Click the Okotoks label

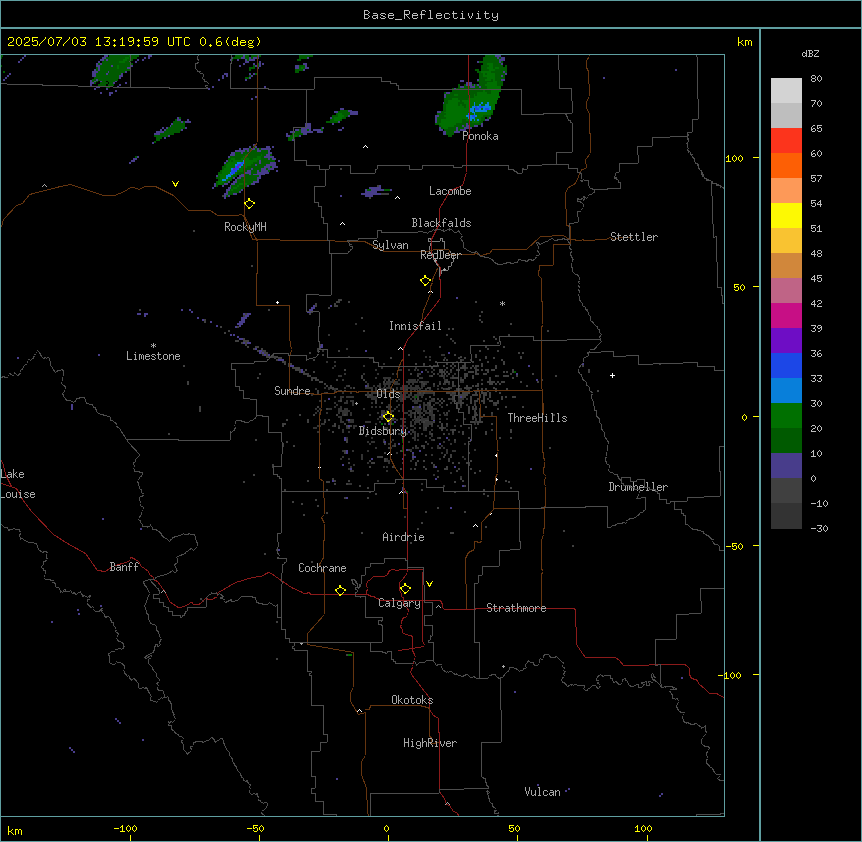[412, 700]
